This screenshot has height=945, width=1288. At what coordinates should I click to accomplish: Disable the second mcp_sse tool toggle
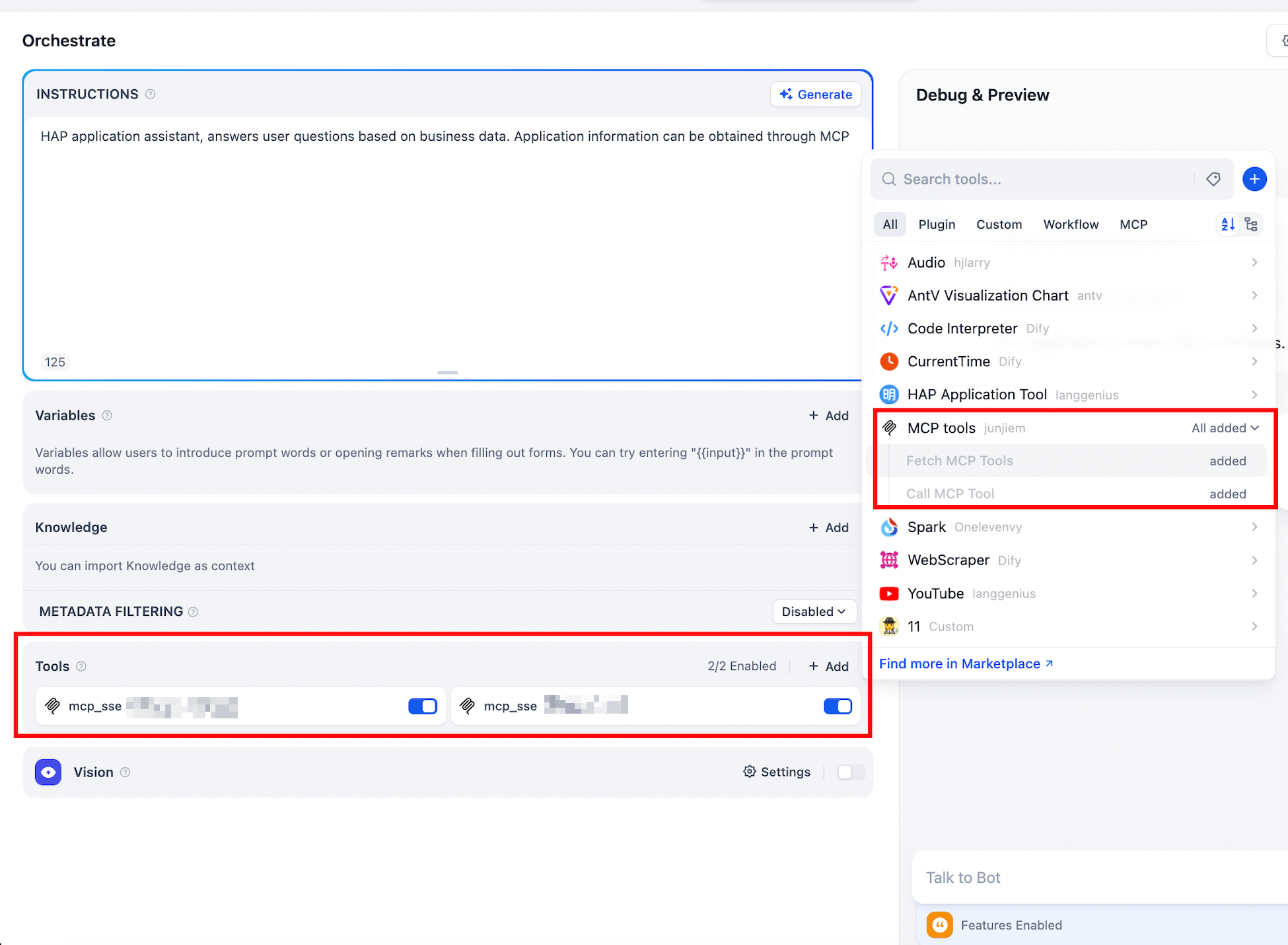coord(838,706)
